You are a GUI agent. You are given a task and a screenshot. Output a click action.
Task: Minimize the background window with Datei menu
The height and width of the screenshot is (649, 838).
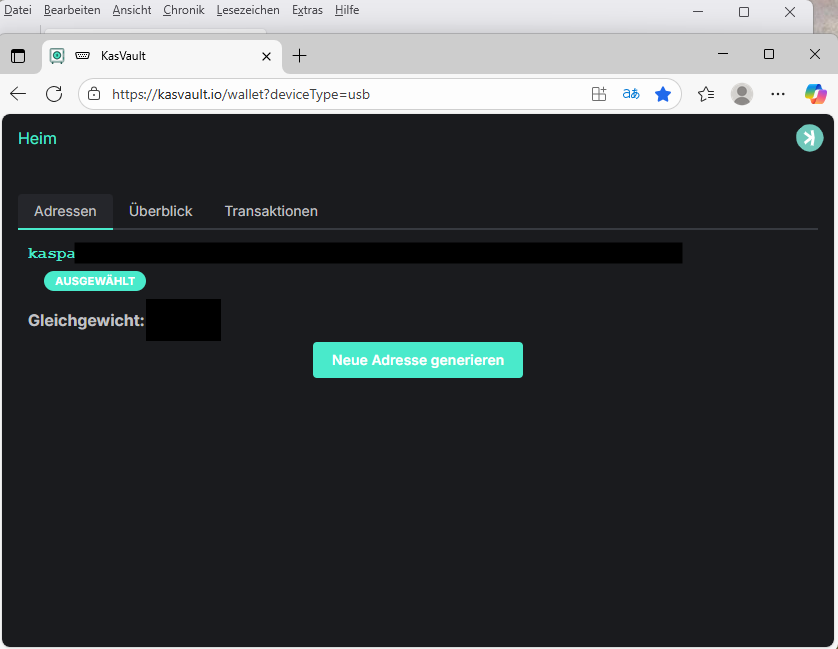click(698, 12)
